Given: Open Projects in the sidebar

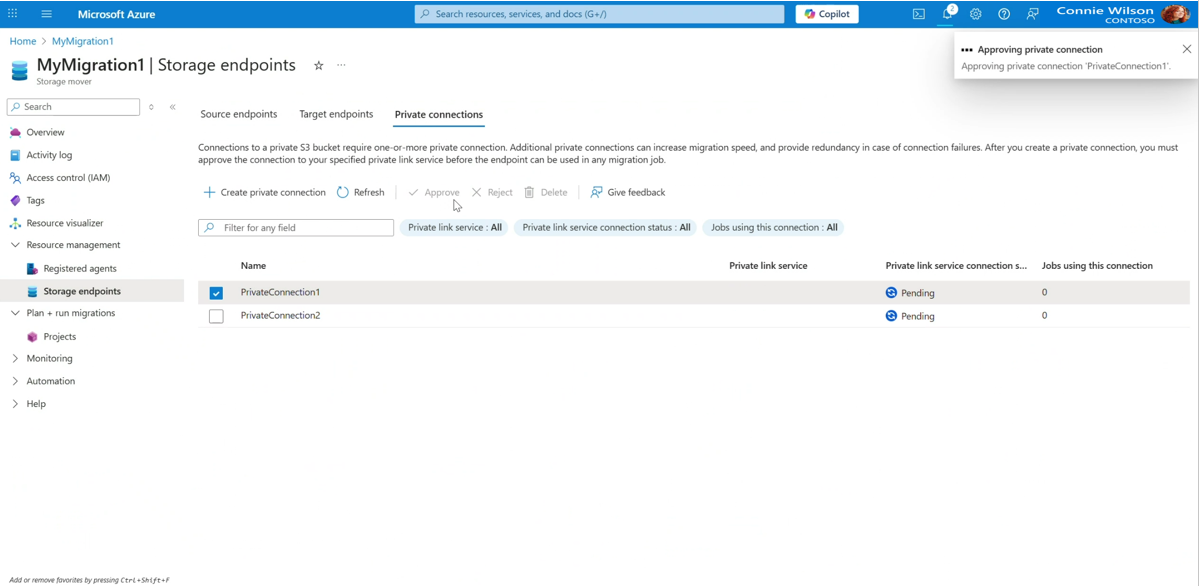Looking at the screenshot, I should point(60,337).
